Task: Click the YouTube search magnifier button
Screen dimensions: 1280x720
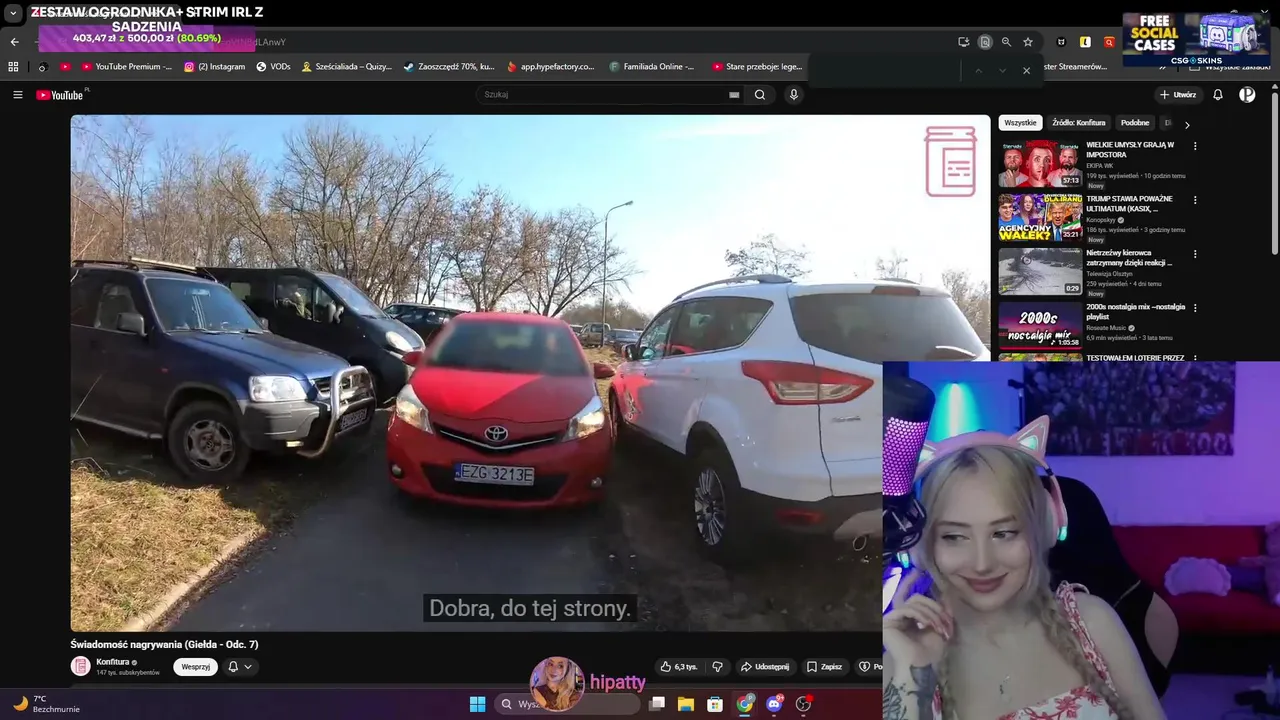Action: pos(760,95)
